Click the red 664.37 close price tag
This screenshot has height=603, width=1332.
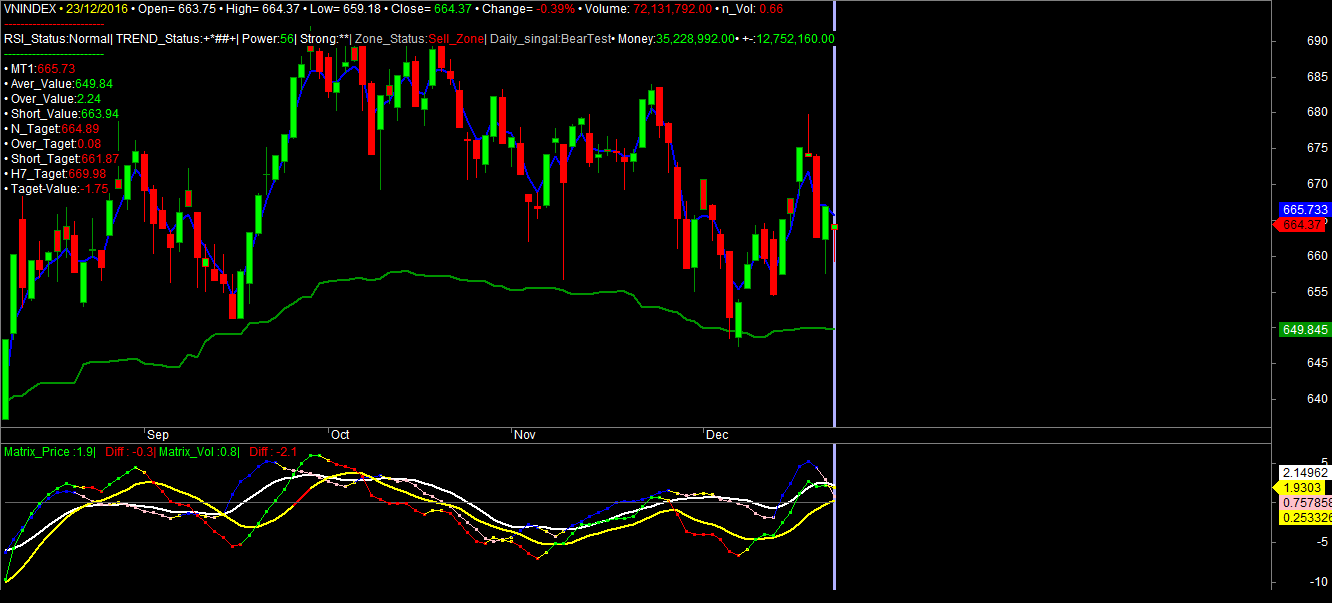(1303, 225)
